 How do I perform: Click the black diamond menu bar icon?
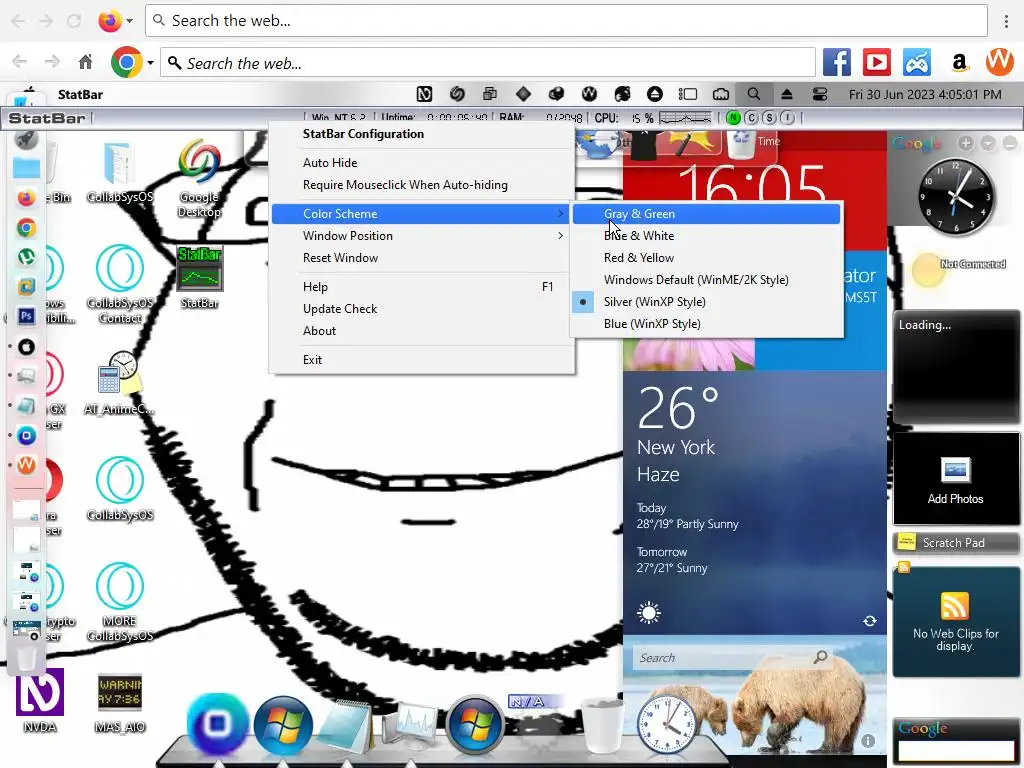pos(523,95)
